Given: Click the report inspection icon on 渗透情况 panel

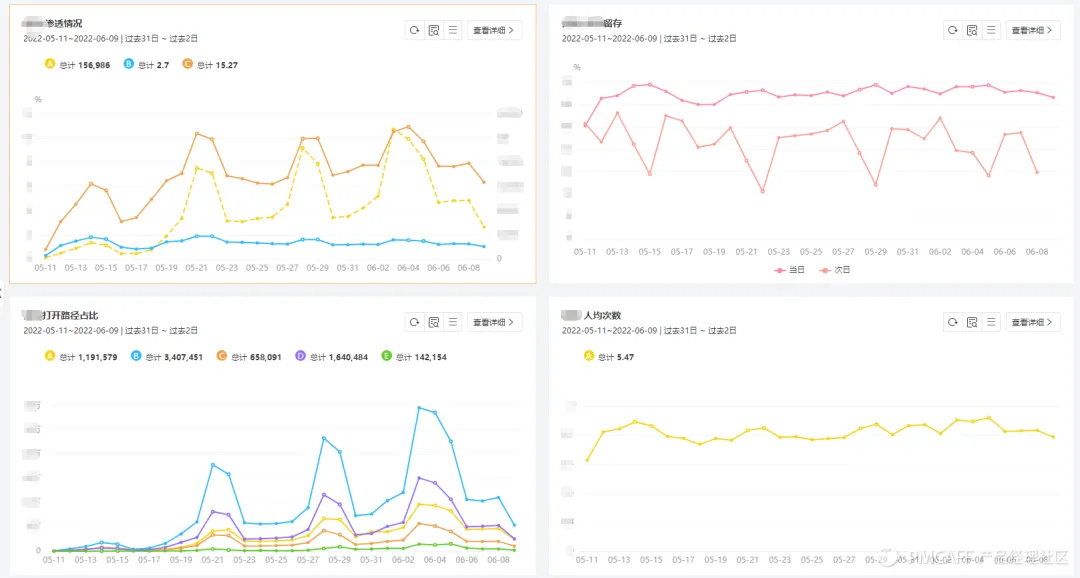Looking at the screenshot, I should [x=433, y=30].
